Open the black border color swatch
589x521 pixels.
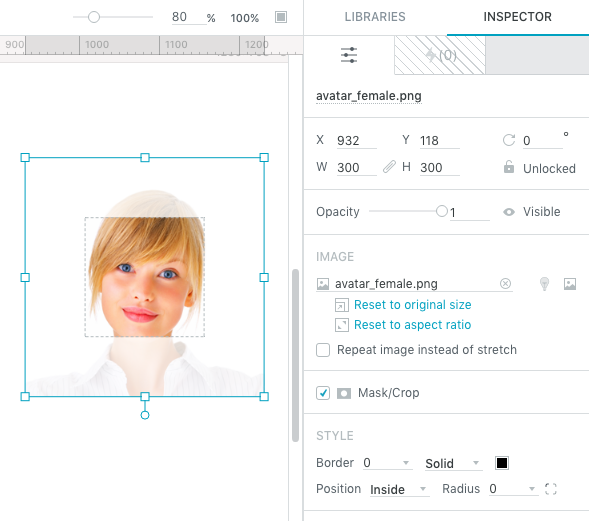coord(502,463)
